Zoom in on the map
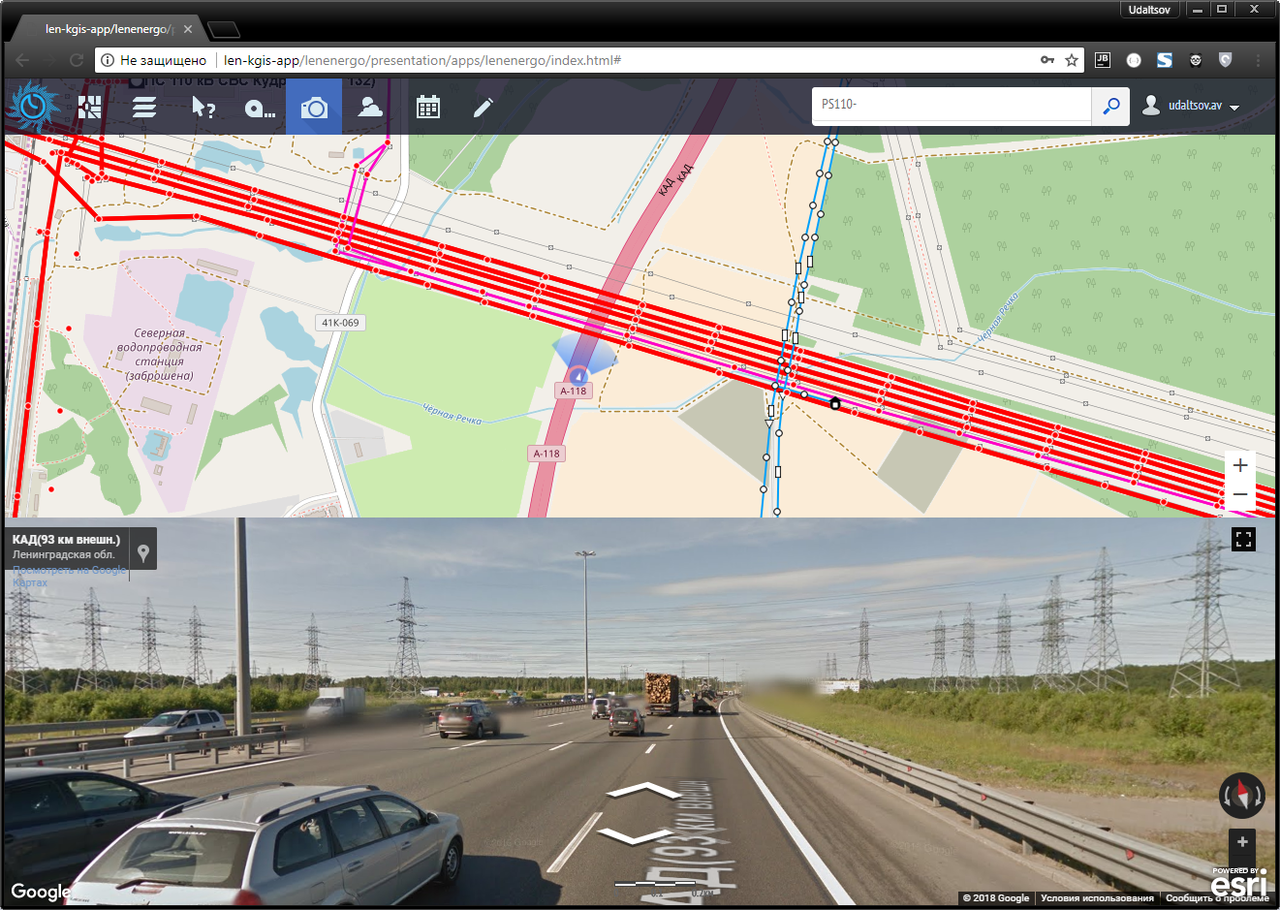1280x910 pixels. pos(1240,465)
